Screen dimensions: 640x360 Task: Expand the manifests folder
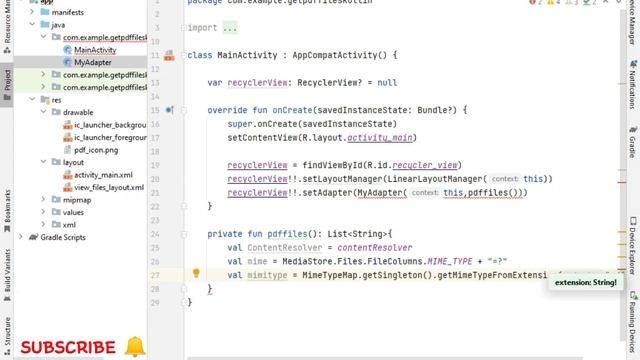pyautogui.click(x=32, y=12)
